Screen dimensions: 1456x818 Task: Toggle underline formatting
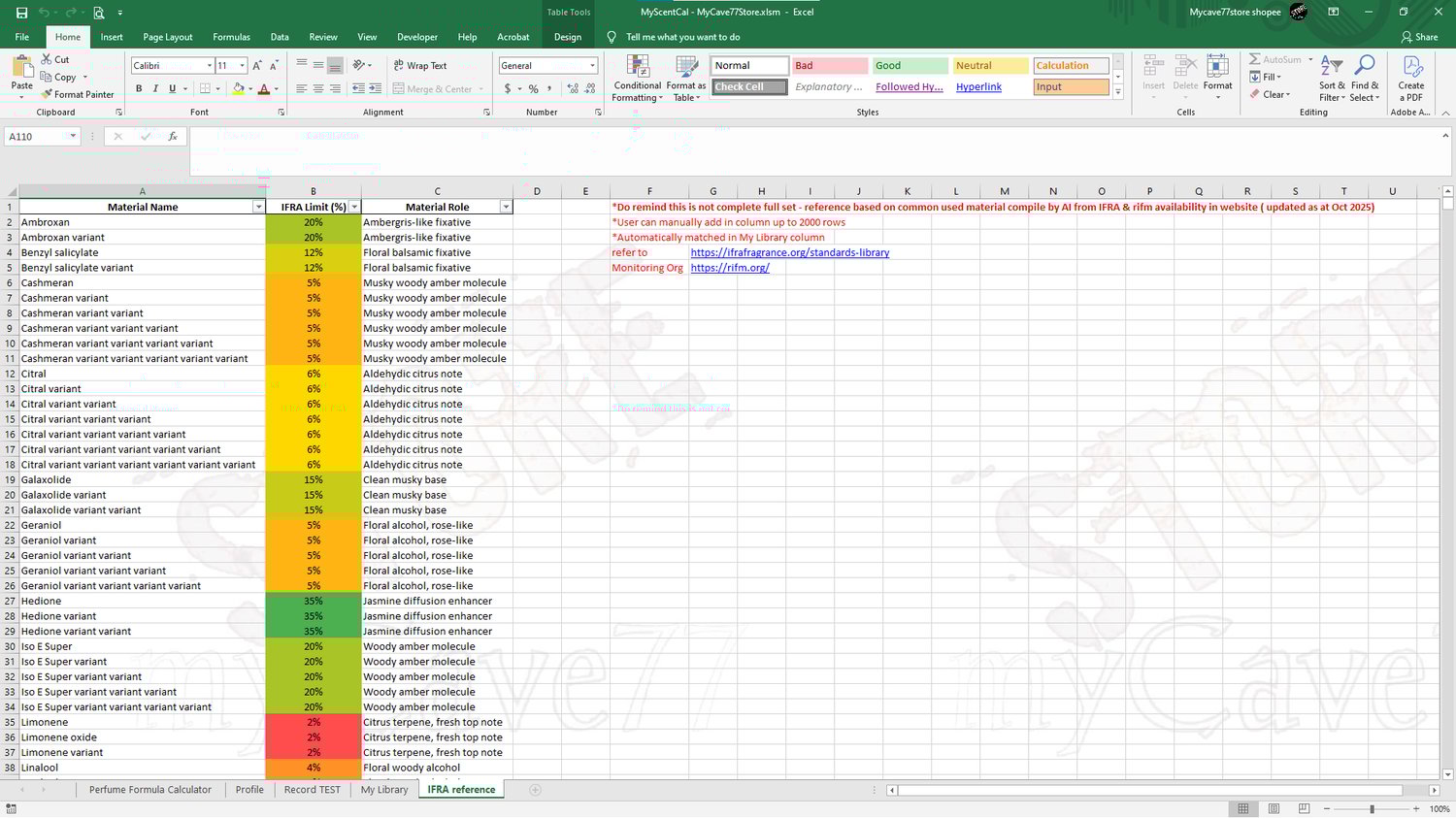pyautogui.click(x=173, y=88)
